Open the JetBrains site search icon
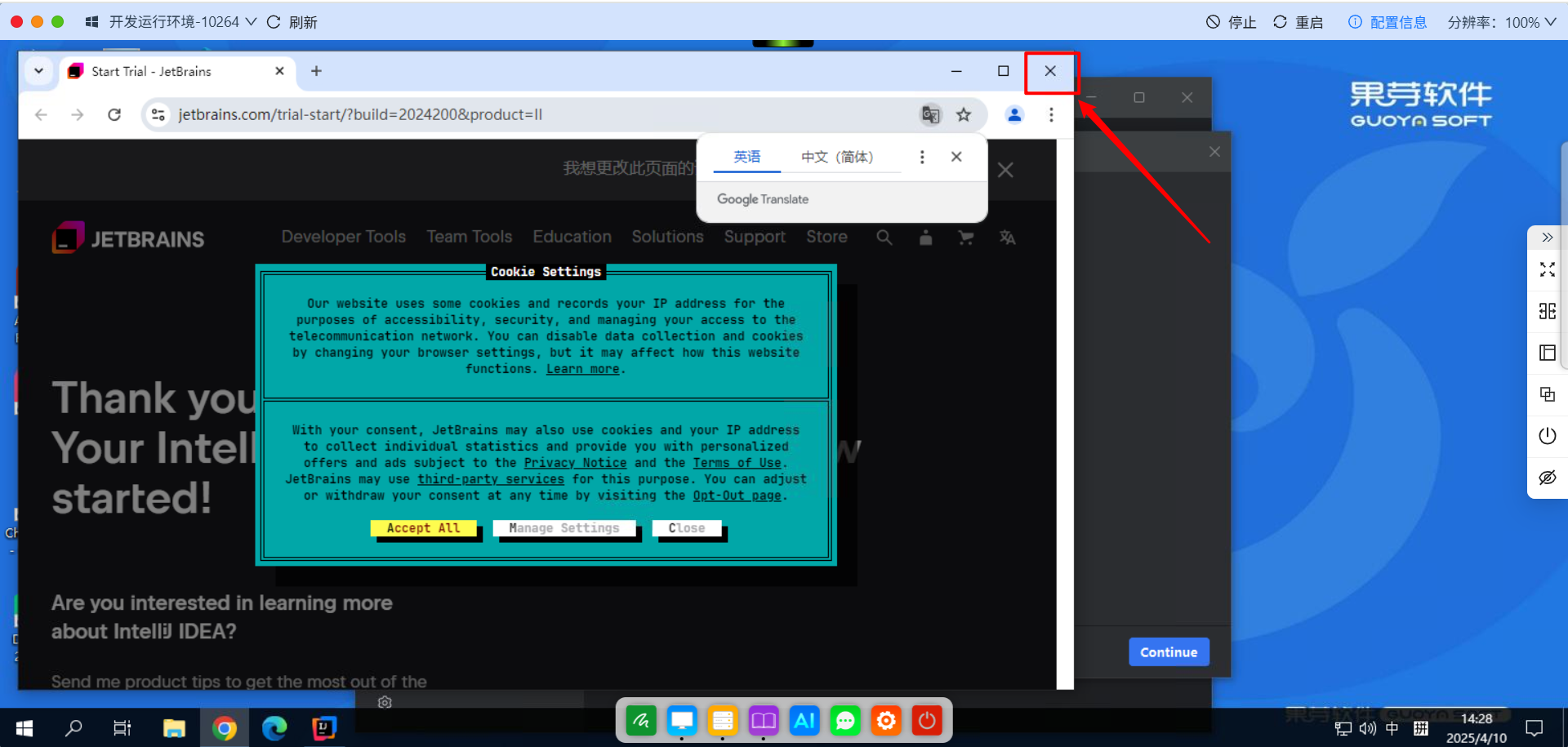 884,238
